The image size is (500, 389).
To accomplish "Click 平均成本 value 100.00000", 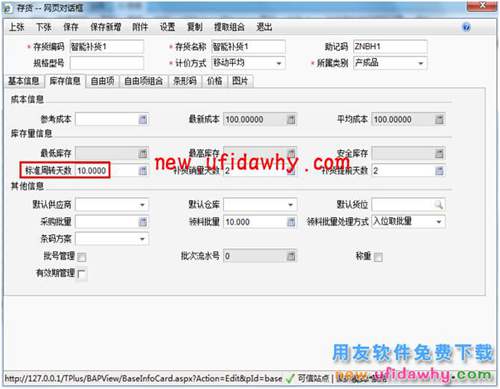I will tap(392, 119).
